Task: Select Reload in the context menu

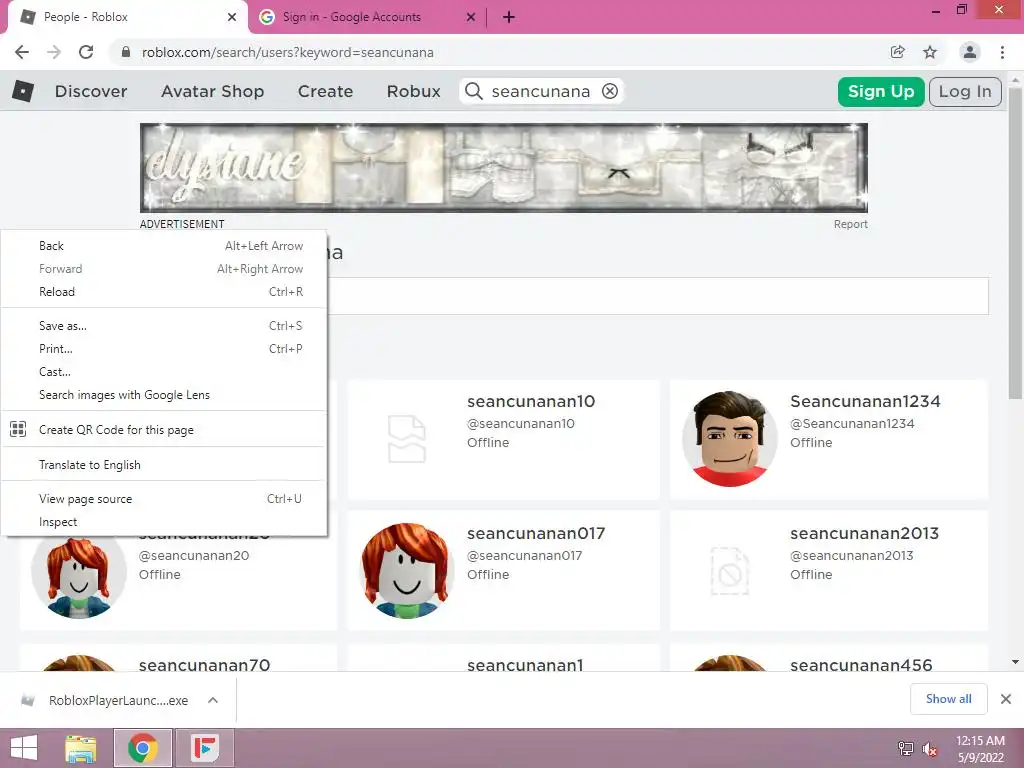Action: point(163,292)
